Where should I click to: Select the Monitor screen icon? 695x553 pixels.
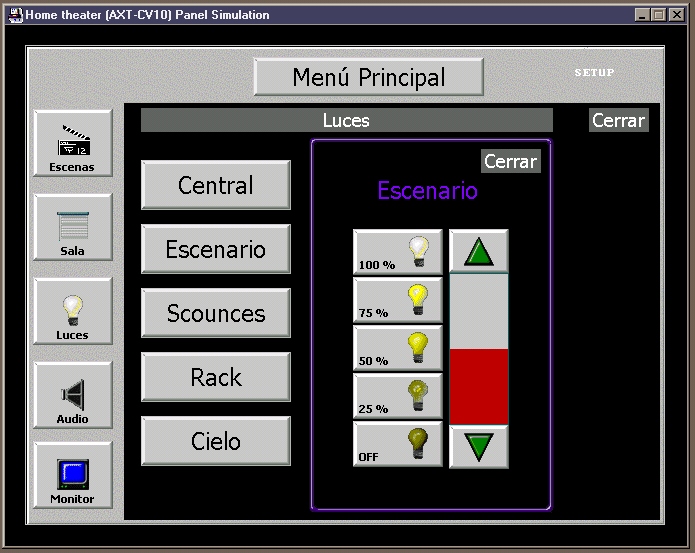(72, 477)
